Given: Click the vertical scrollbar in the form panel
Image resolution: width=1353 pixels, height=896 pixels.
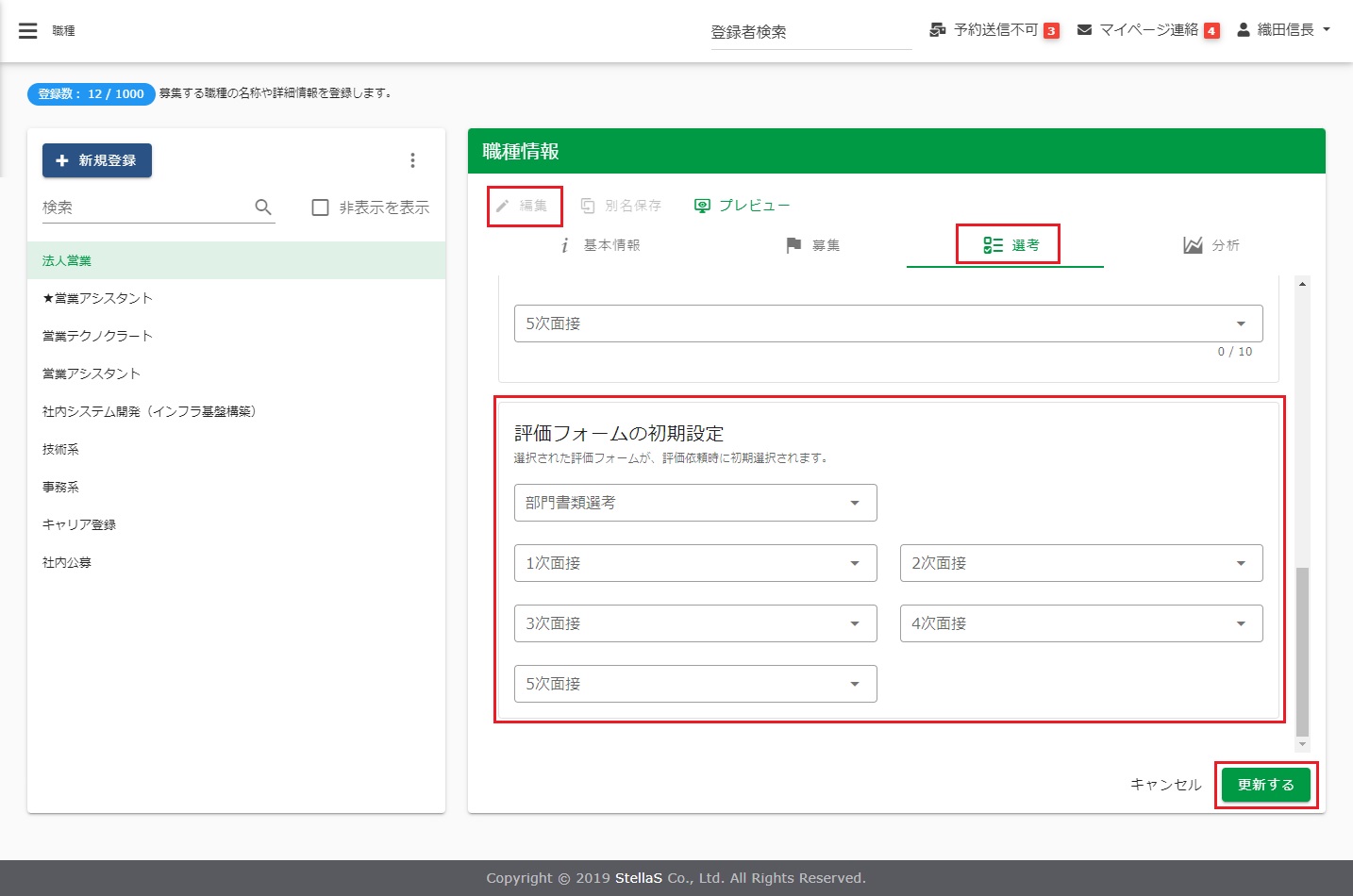Looking at the screenshot, I should coord(1302,651).
